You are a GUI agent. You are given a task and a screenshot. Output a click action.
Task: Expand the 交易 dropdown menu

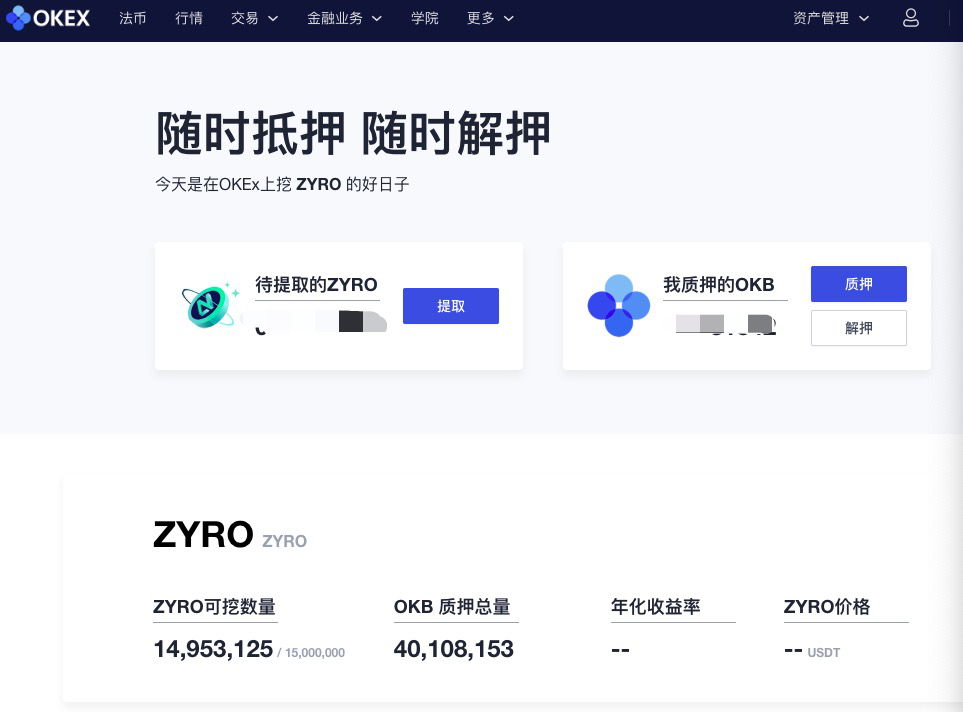click(x=254, y=18)
